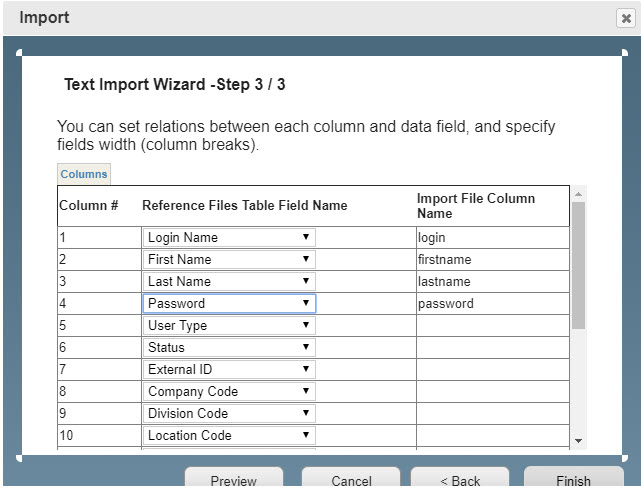Close the Import dialog with the X icon
This screenshot has width=641, height=492.
coord(625,18)
